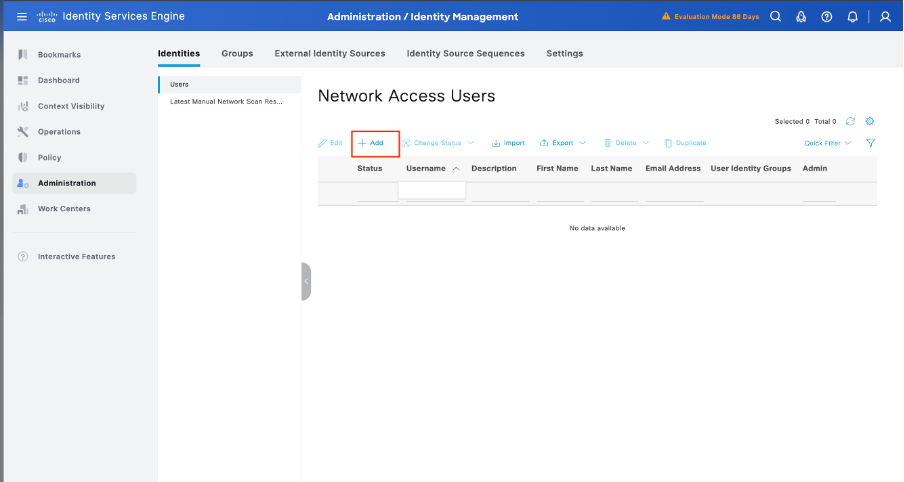Click the Import users button

(508, 143)
